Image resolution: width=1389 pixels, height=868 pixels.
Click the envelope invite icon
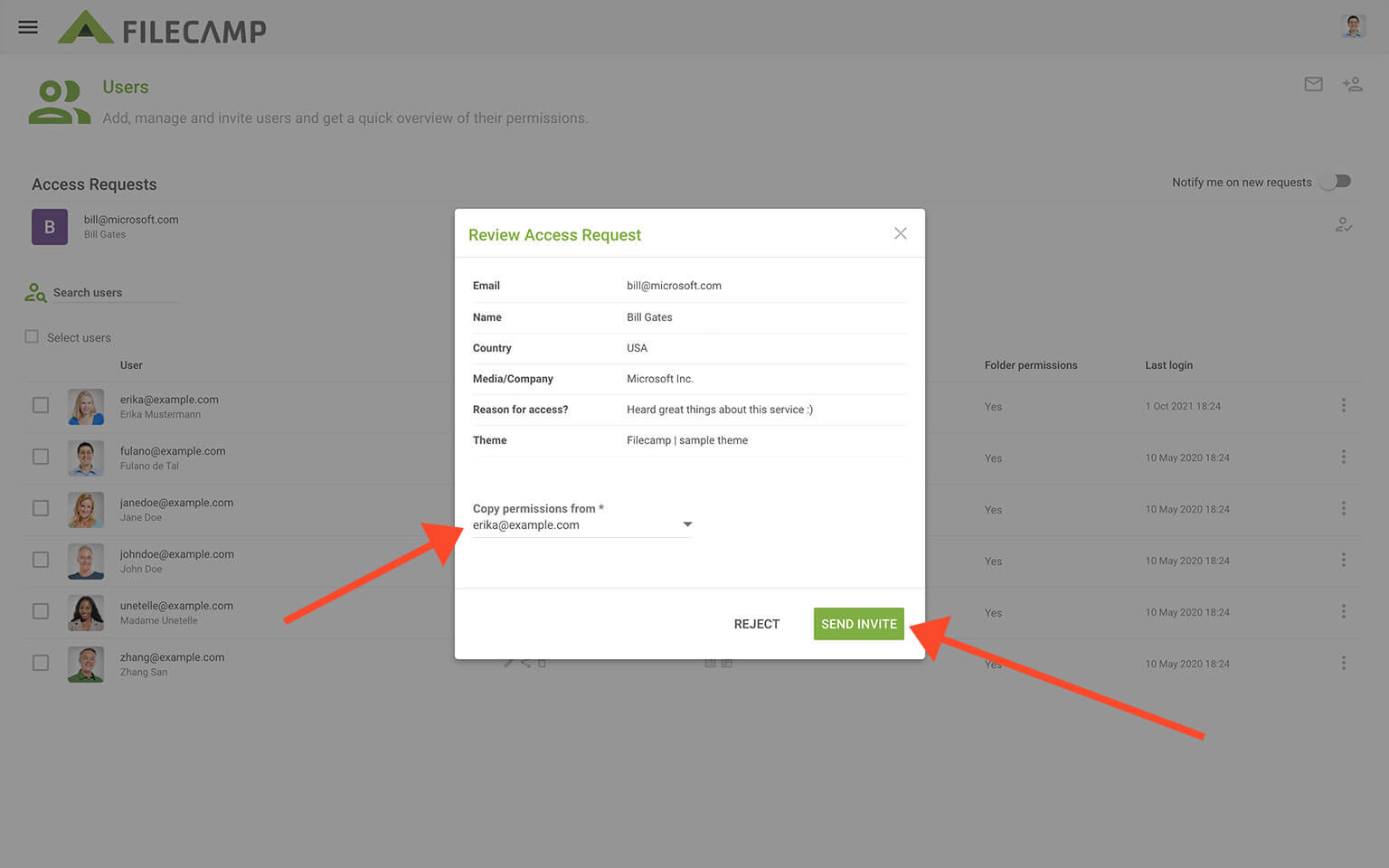[1313, 84]
